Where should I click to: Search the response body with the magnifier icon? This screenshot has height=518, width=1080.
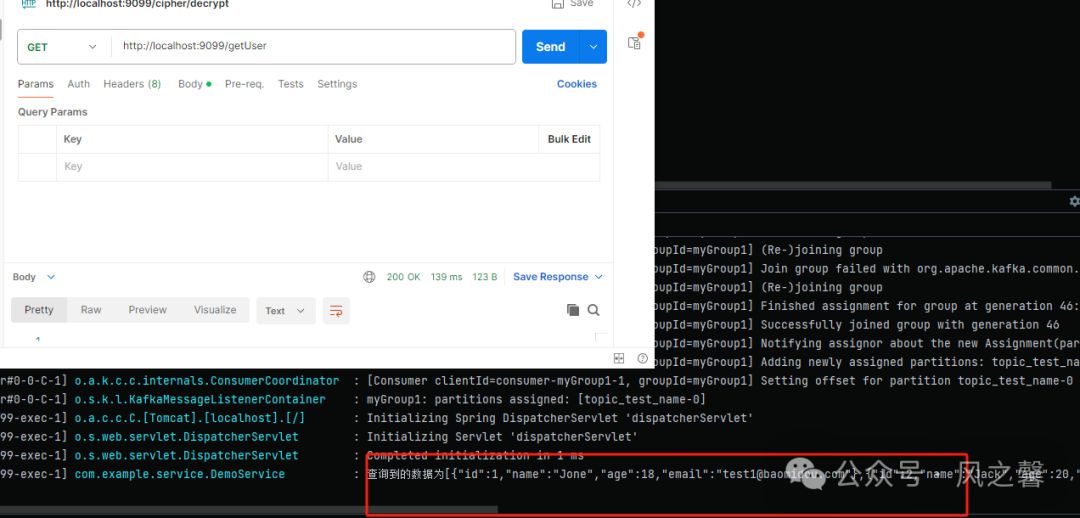pos(593,310)
